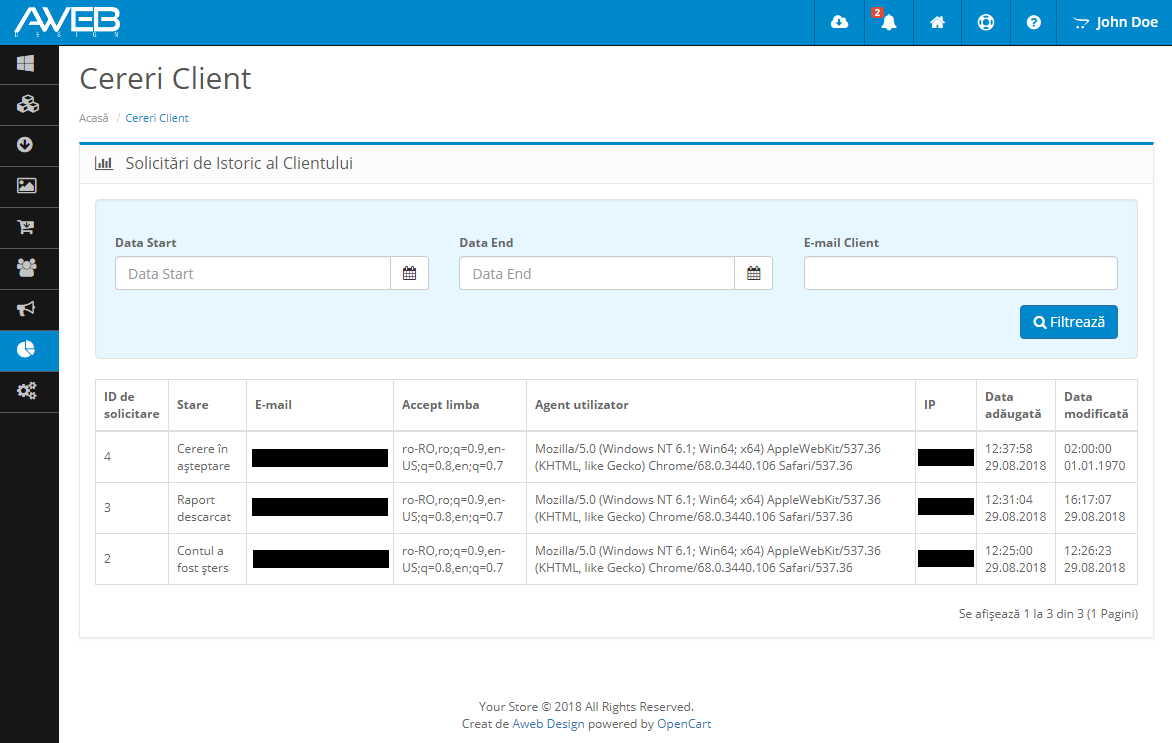Open the settings gears sidebar icon
Screen dimensions: 1172x743
pos(27,391)
